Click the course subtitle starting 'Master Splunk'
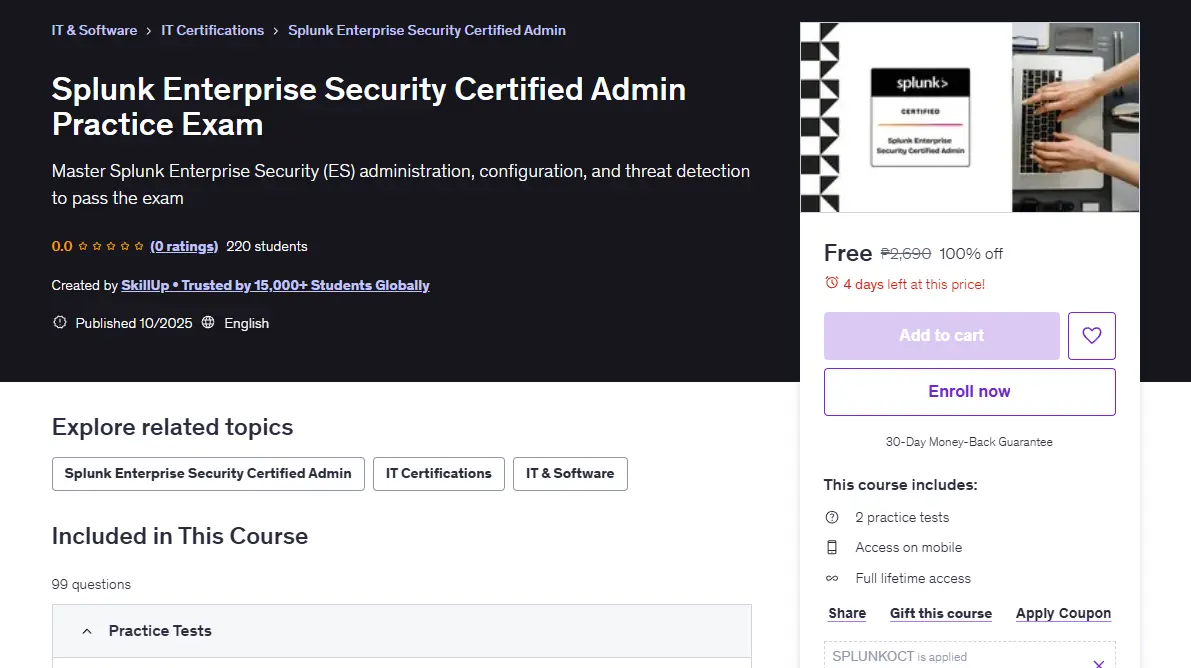 pyautogui.click(x=401, y=185)
